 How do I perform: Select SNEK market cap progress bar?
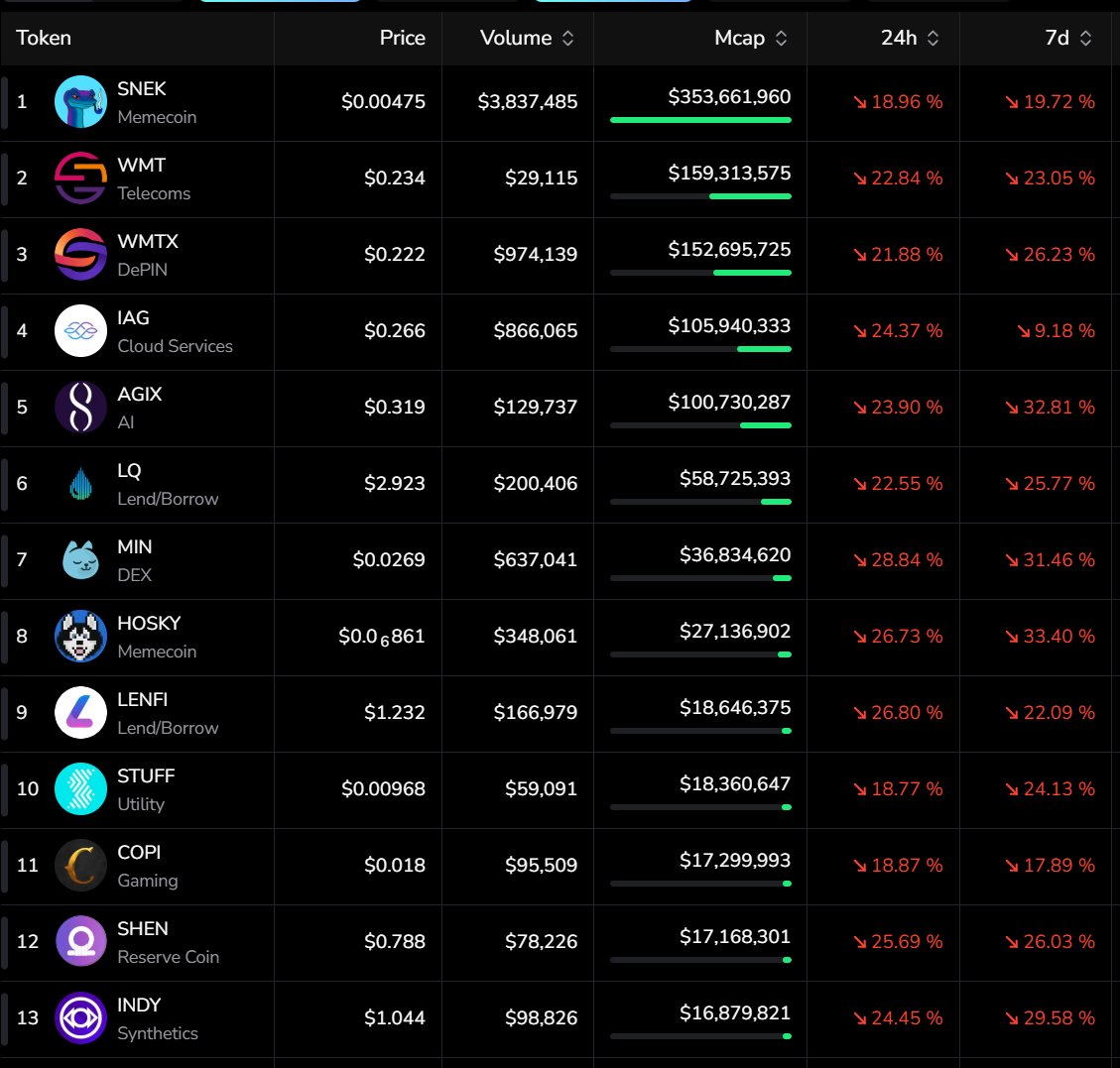tap(700, 120)
